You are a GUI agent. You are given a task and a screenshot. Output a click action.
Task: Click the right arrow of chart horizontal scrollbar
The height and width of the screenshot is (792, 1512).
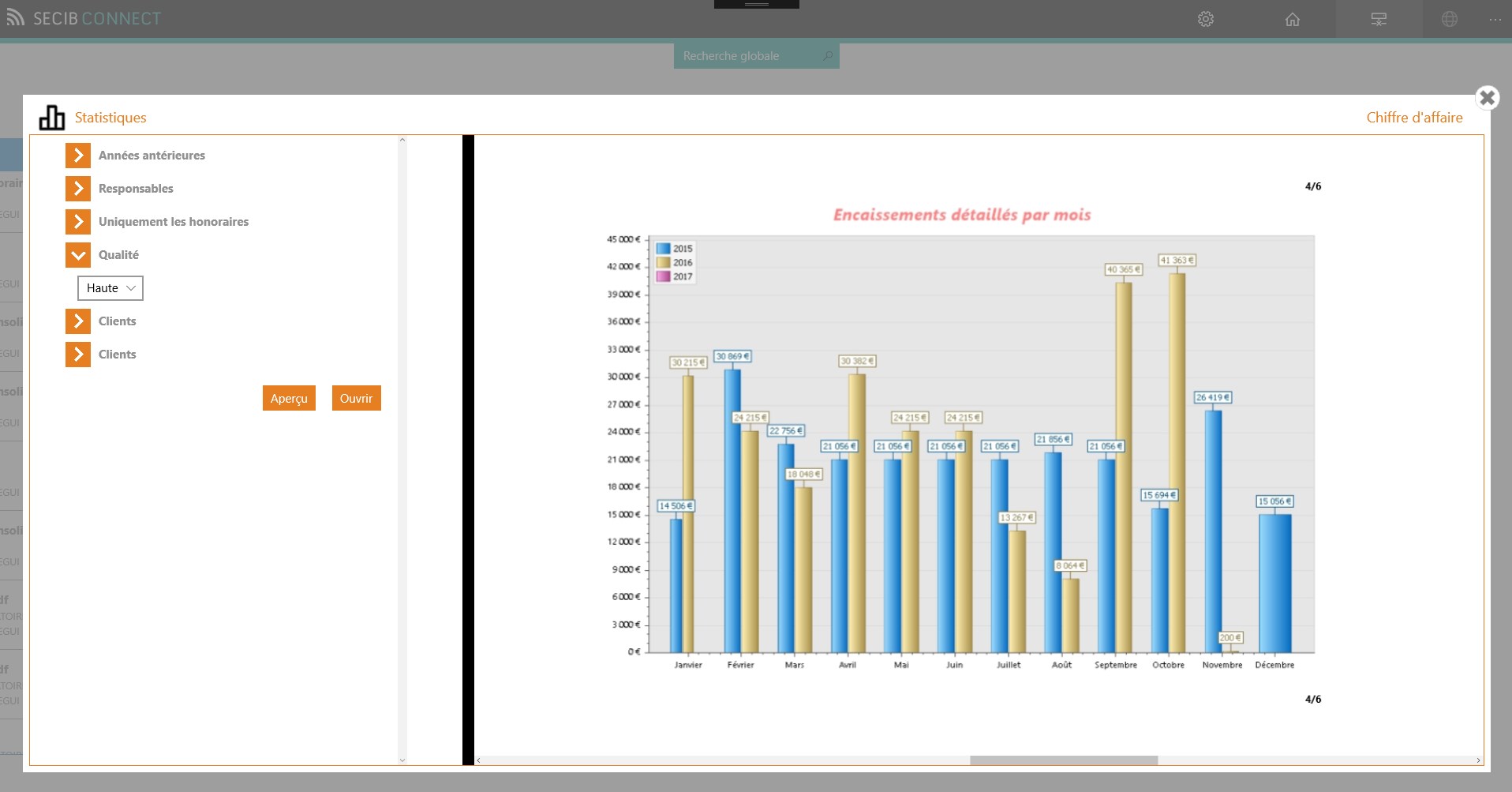point(1478,760)
